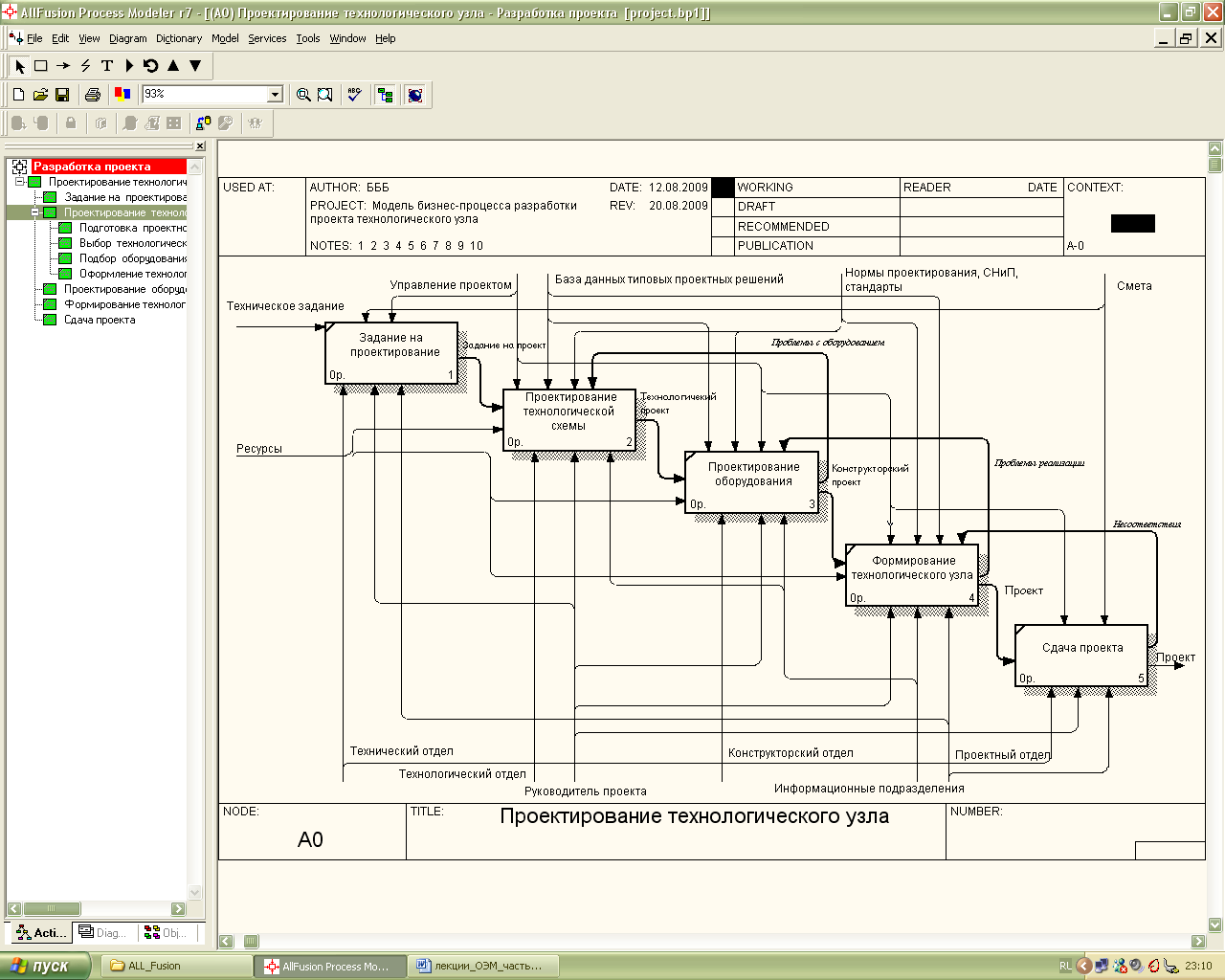The width and height of the screenshot is (1225, 980).
Task: Click the circular arrow toolbox icon
Action: pyautogui.click(x=151, y=66)
